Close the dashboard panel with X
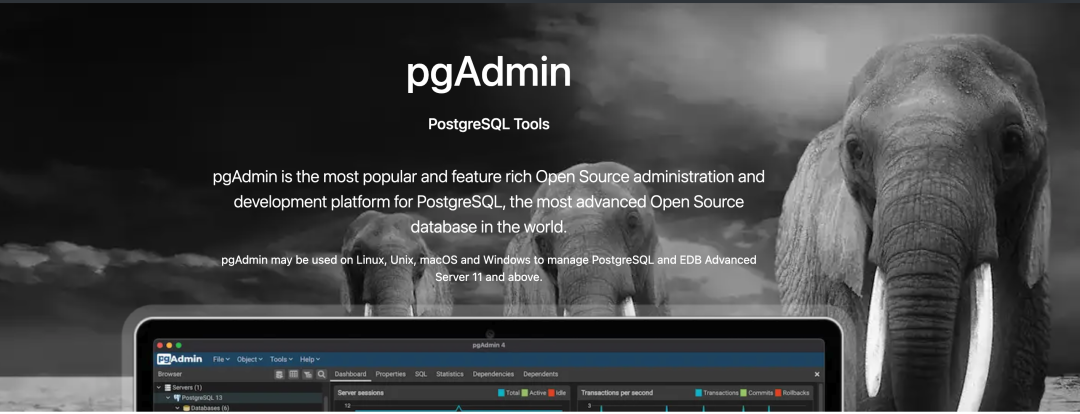1080x414 pixels. point(817,374)
